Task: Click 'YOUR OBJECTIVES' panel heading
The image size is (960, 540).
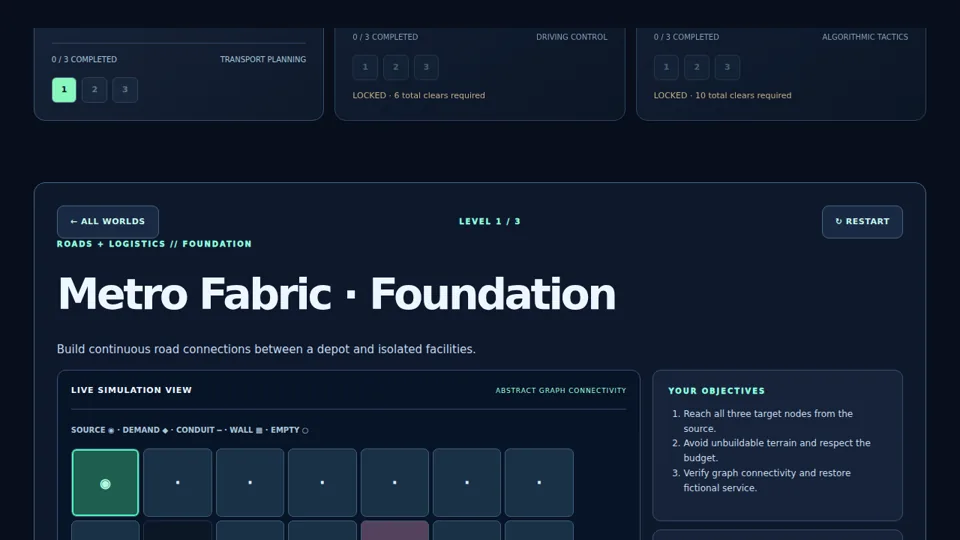Action: pyautogui.click(x=716, y=391)
